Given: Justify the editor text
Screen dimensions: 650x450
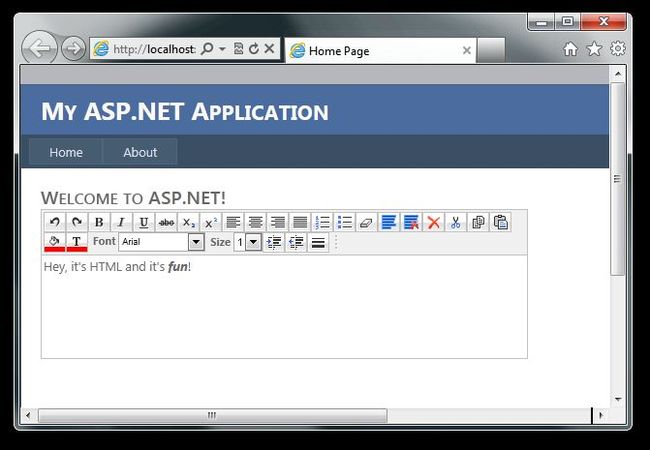Looking at the screenshot, I should pyautogui.click(x=300, y=222).
